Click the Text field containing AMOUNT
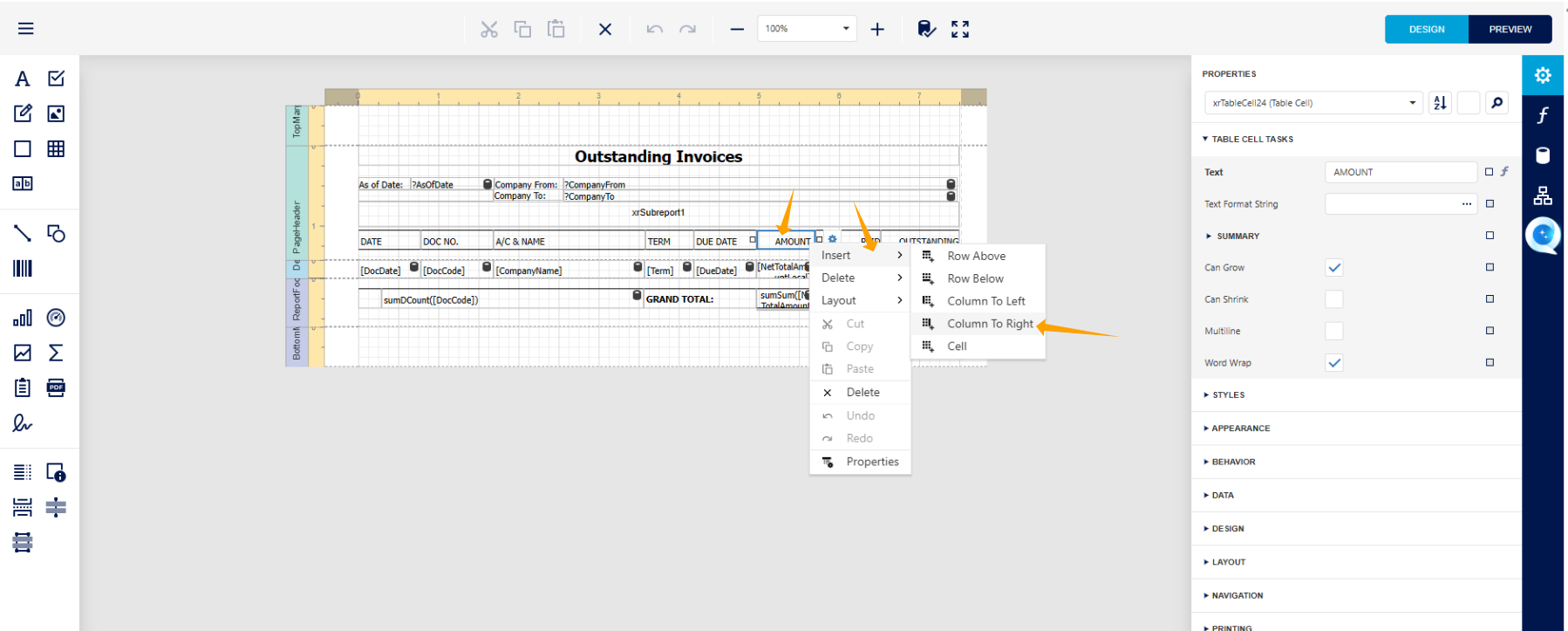The image size is (1568, 631). pyautogui.click(x=1400, y=173)
